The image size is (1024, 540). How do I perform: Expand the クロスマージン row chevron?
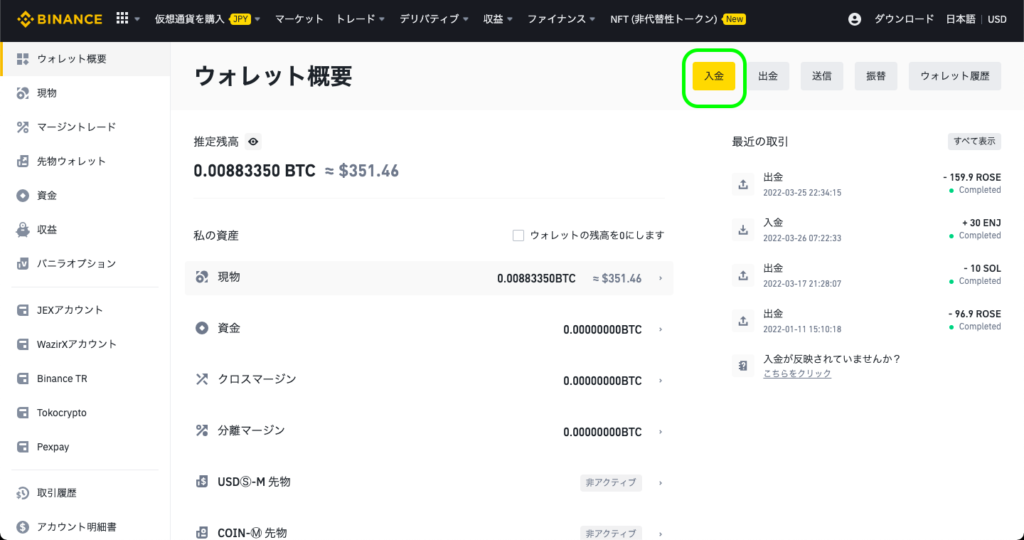click(660, 381)
